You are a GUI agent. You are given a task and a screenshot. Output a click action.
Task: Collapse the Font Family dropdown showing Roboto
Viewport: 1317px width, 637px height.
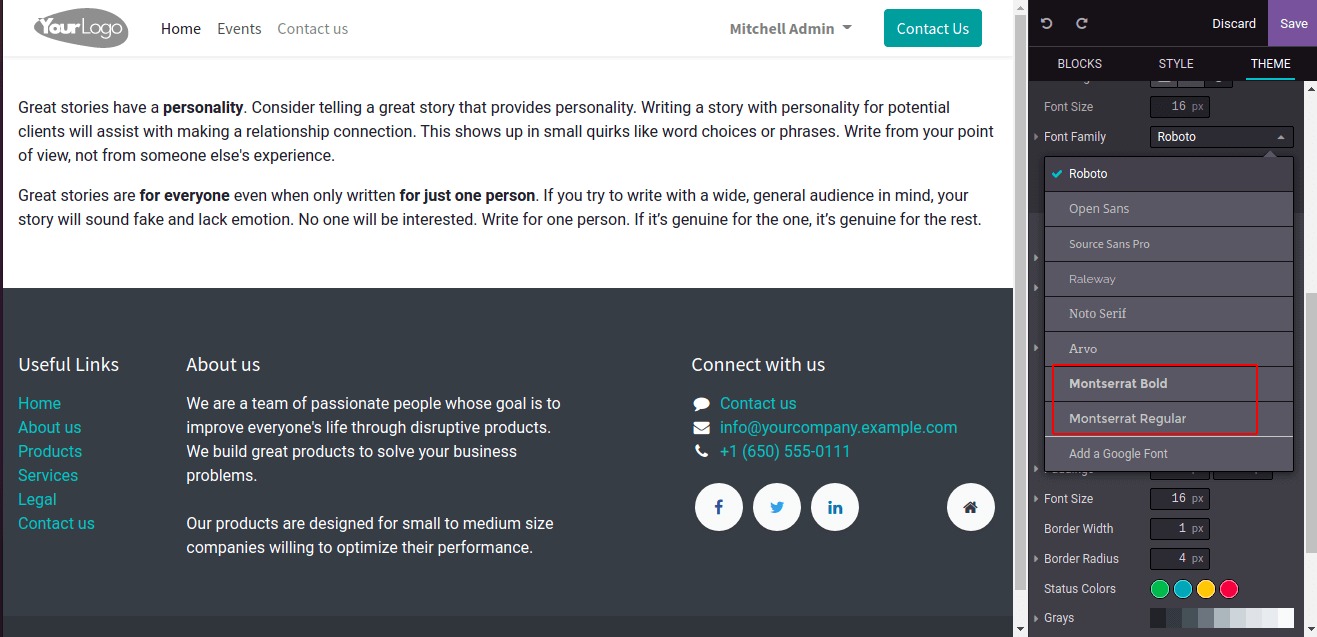click(x=1221, y=137)
